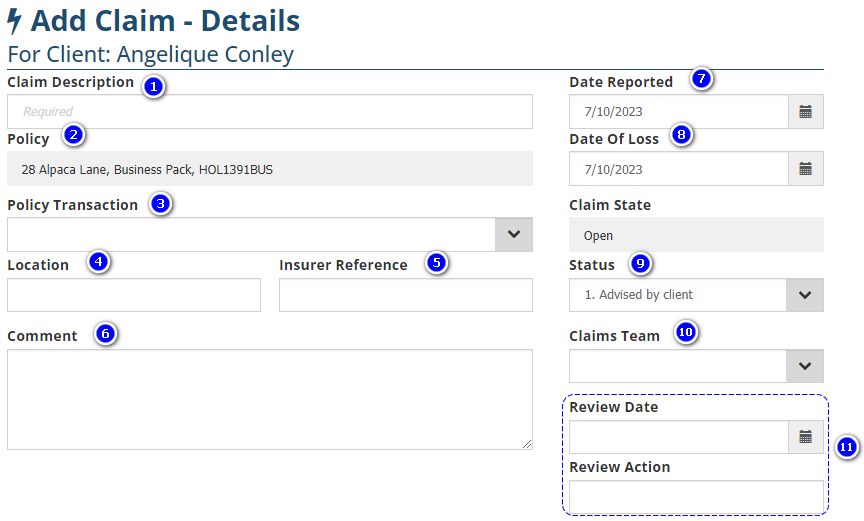
Task: Click the lightning bolt icon beside Add Claim
Action: click(x=15, y=20)
